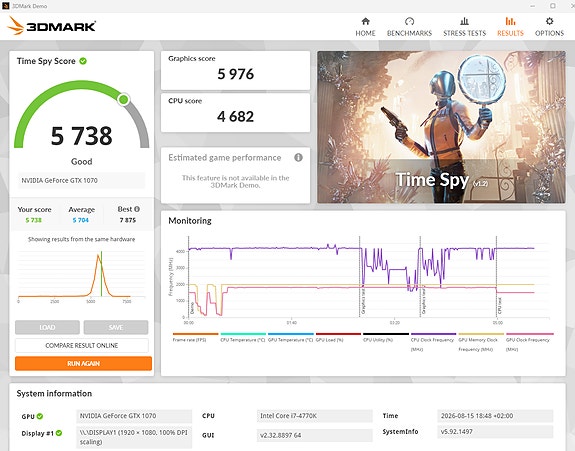Click the CPU test marker in graph

click(500, 306)
